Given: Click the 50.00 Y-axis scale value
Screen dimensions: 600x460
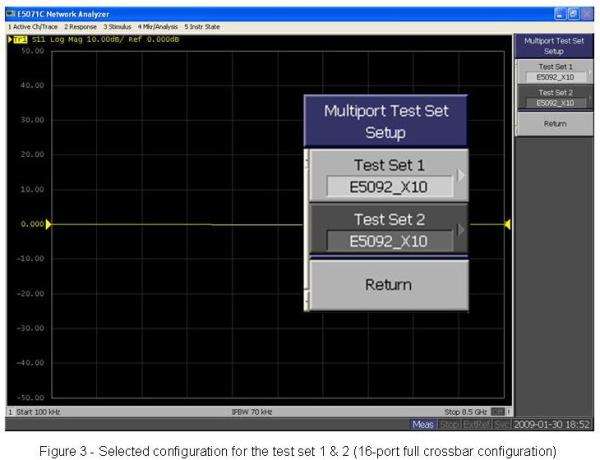Looking at the screenshot, I should click(x=33, y=51).
